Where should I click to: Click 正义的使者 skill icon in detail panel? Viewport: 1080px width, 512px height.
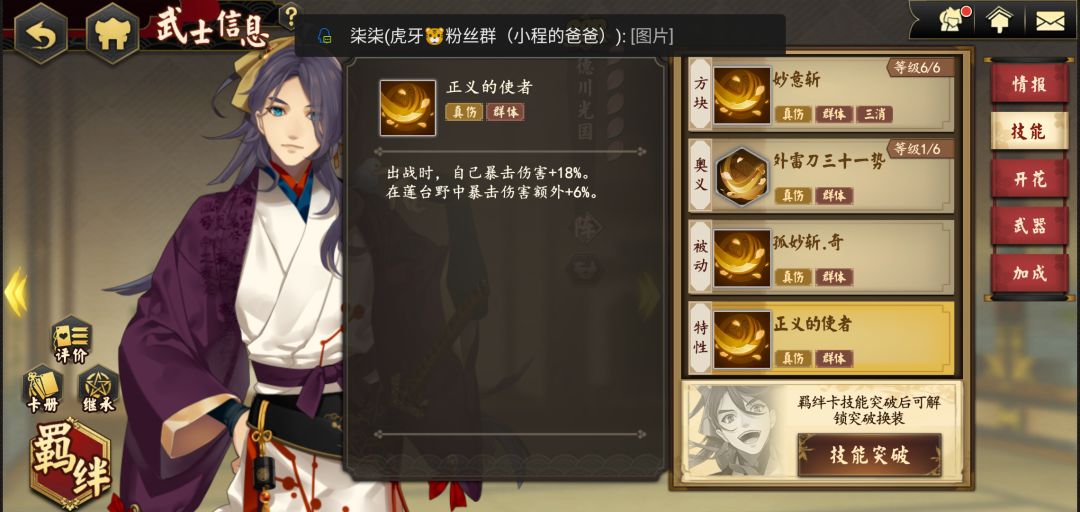[x=408, y=107]
